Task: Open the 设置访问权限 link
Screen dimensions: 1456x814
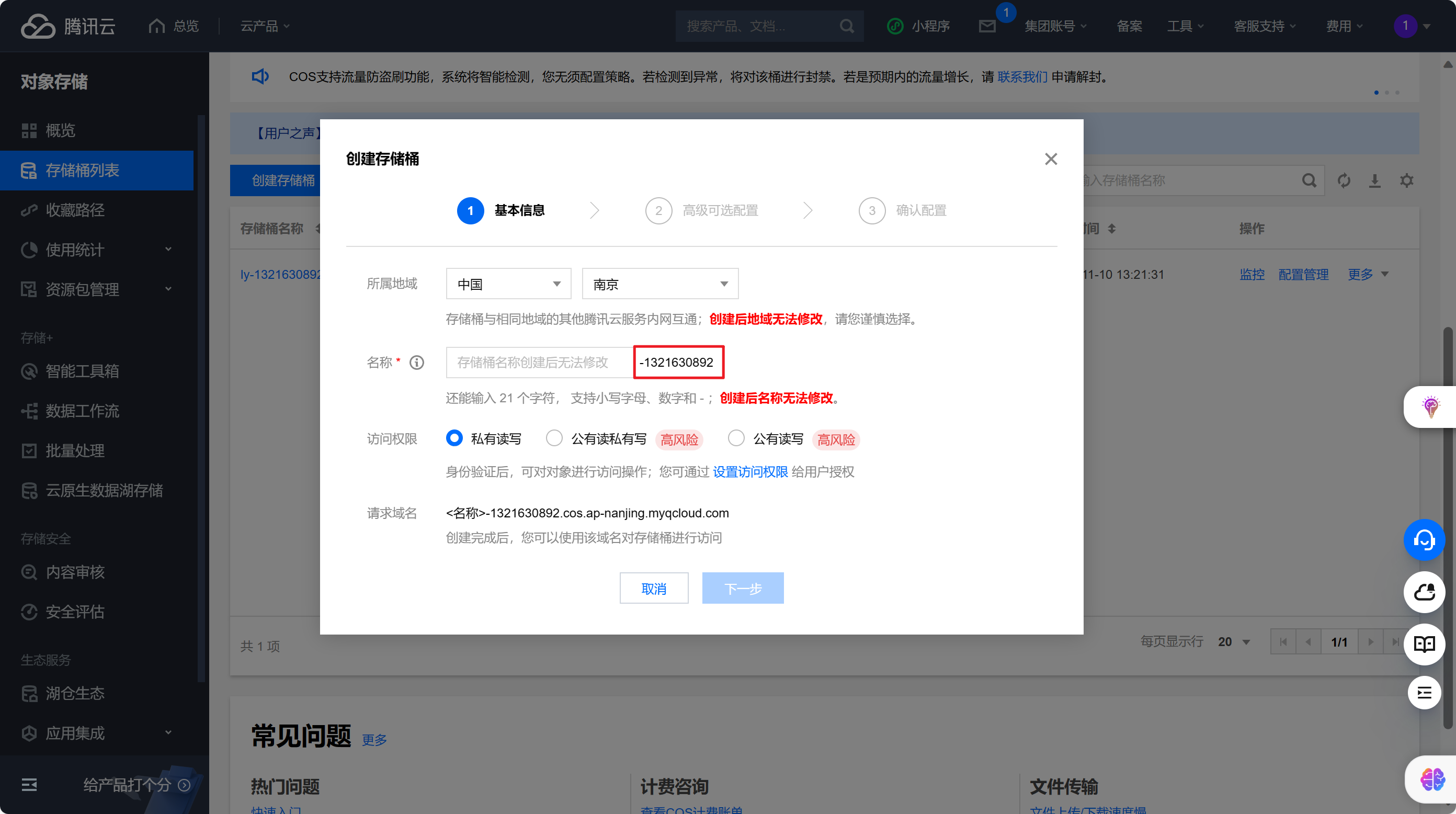Action: click(750, 471)
